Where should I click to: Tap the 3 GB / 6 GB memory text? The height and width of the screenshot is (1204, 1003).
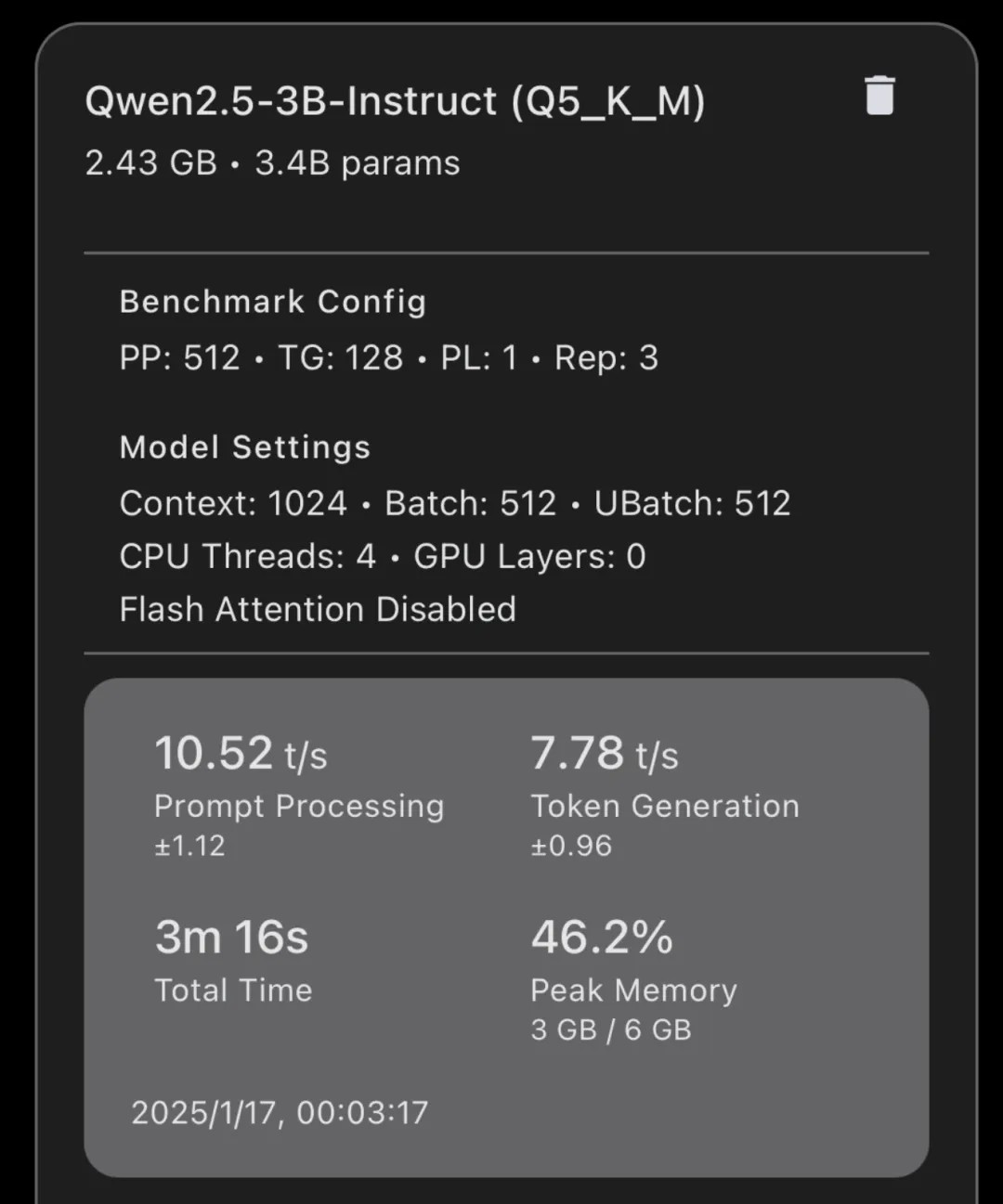coord(611,1030)
